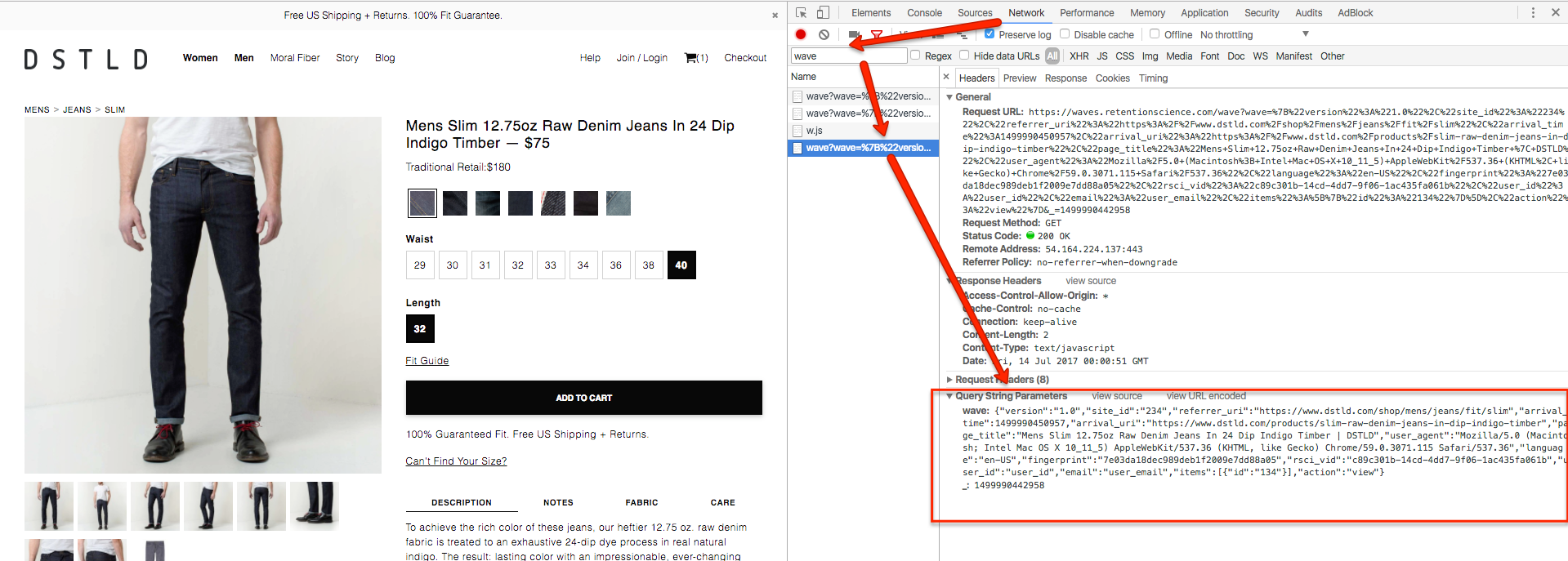Close the request details pane X
Viewport: 1568px width, 561px height.
pos(946,77)
